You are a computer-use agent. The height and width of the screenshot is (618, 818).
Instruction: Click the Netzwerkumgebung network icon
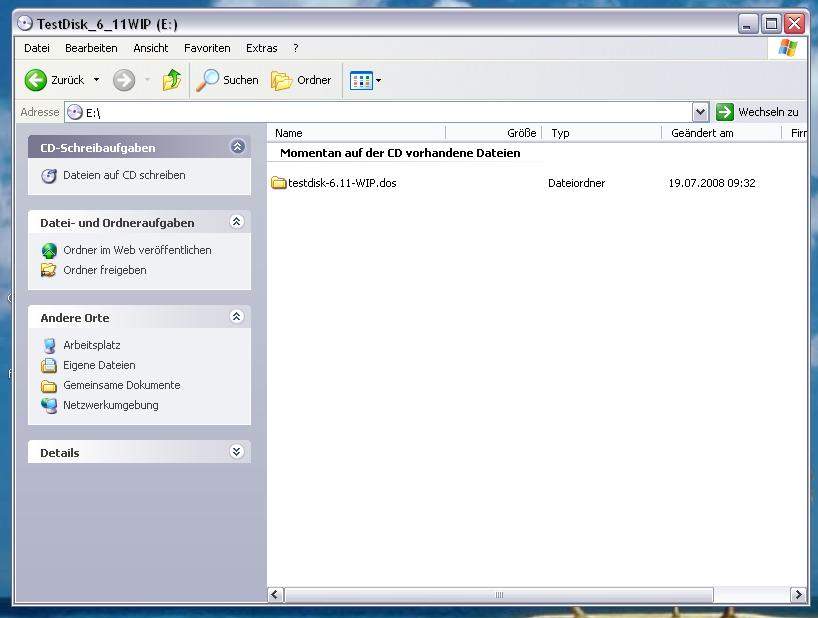coord(49,406)
